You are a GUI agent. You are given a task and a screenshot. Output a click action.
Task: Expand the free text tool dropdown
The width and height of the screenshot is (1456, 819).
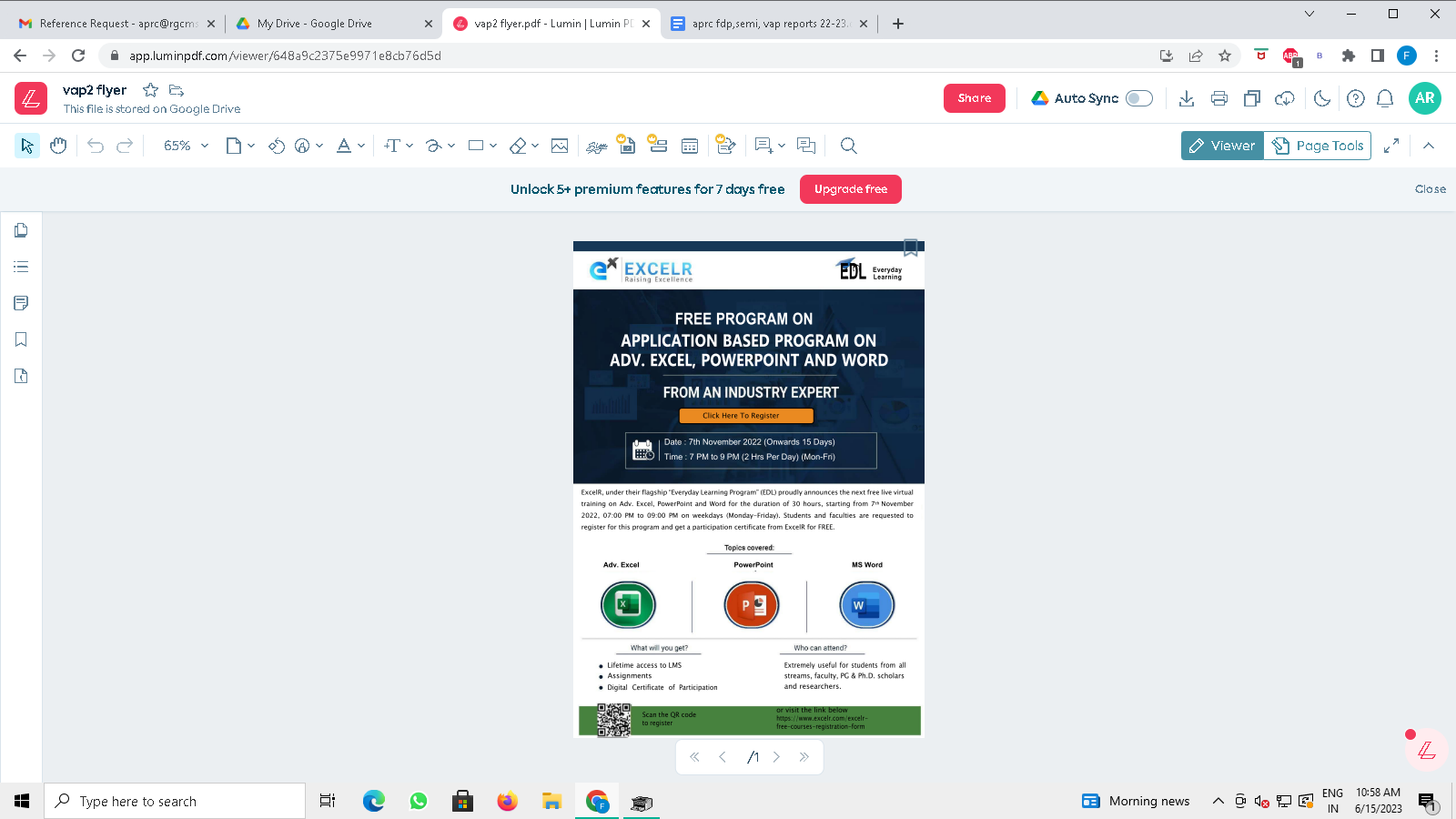click(x=409, y=146)
